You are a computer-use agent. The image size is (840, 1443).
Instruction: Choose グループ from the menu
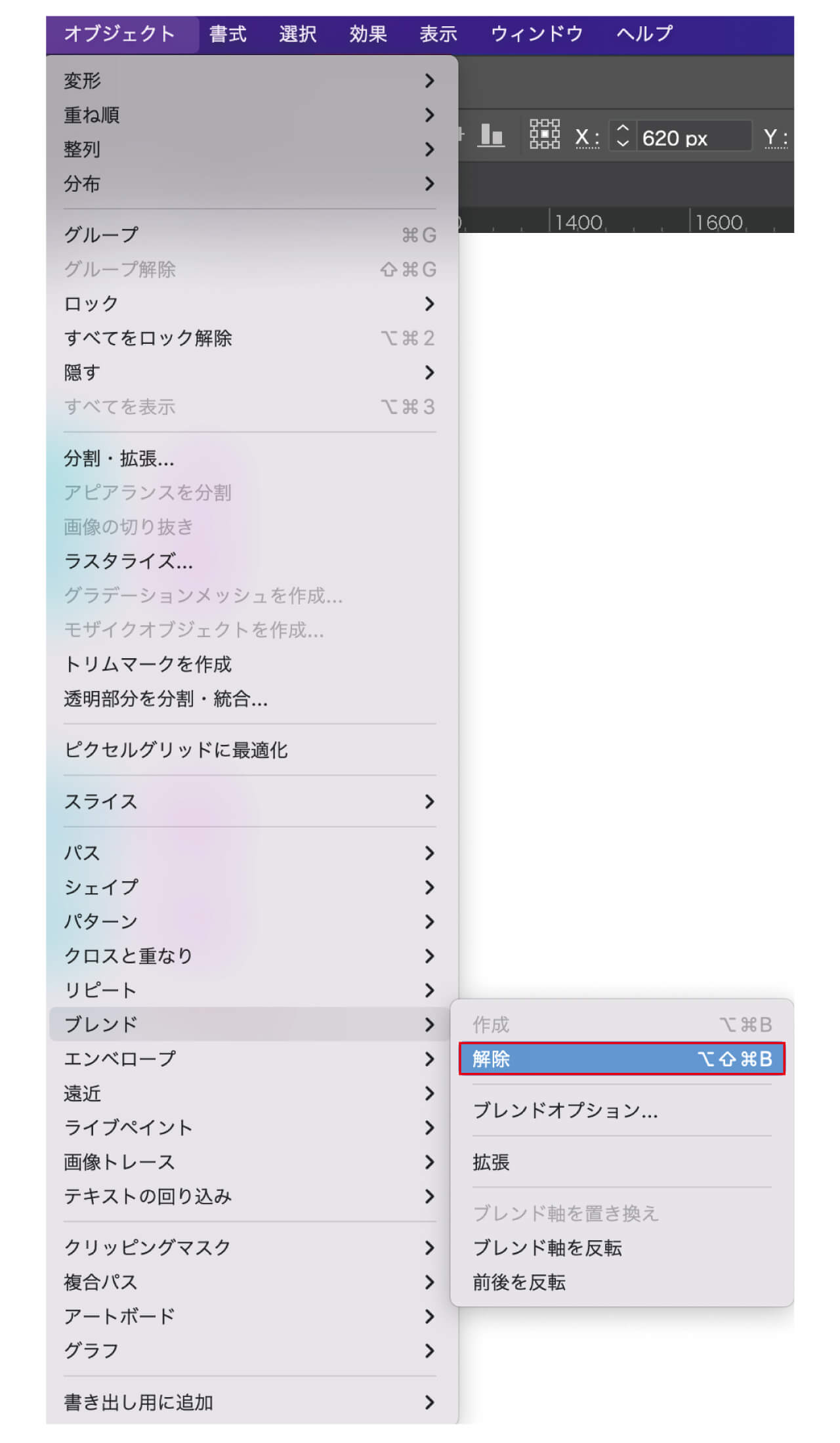coord(249,235)
